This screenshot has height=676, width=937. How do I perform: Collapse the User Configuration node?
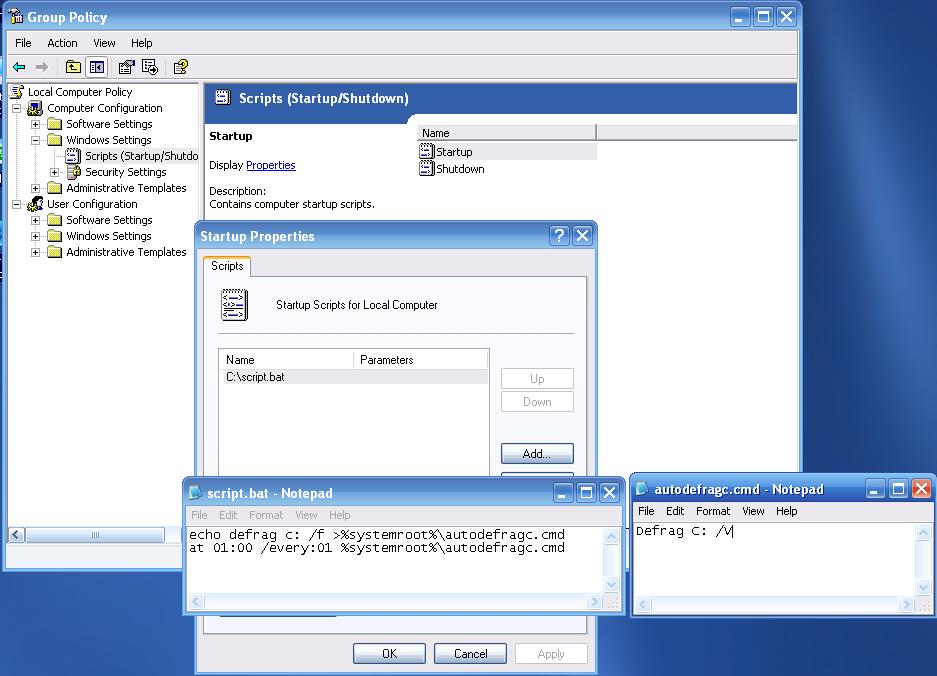[17, 204]
